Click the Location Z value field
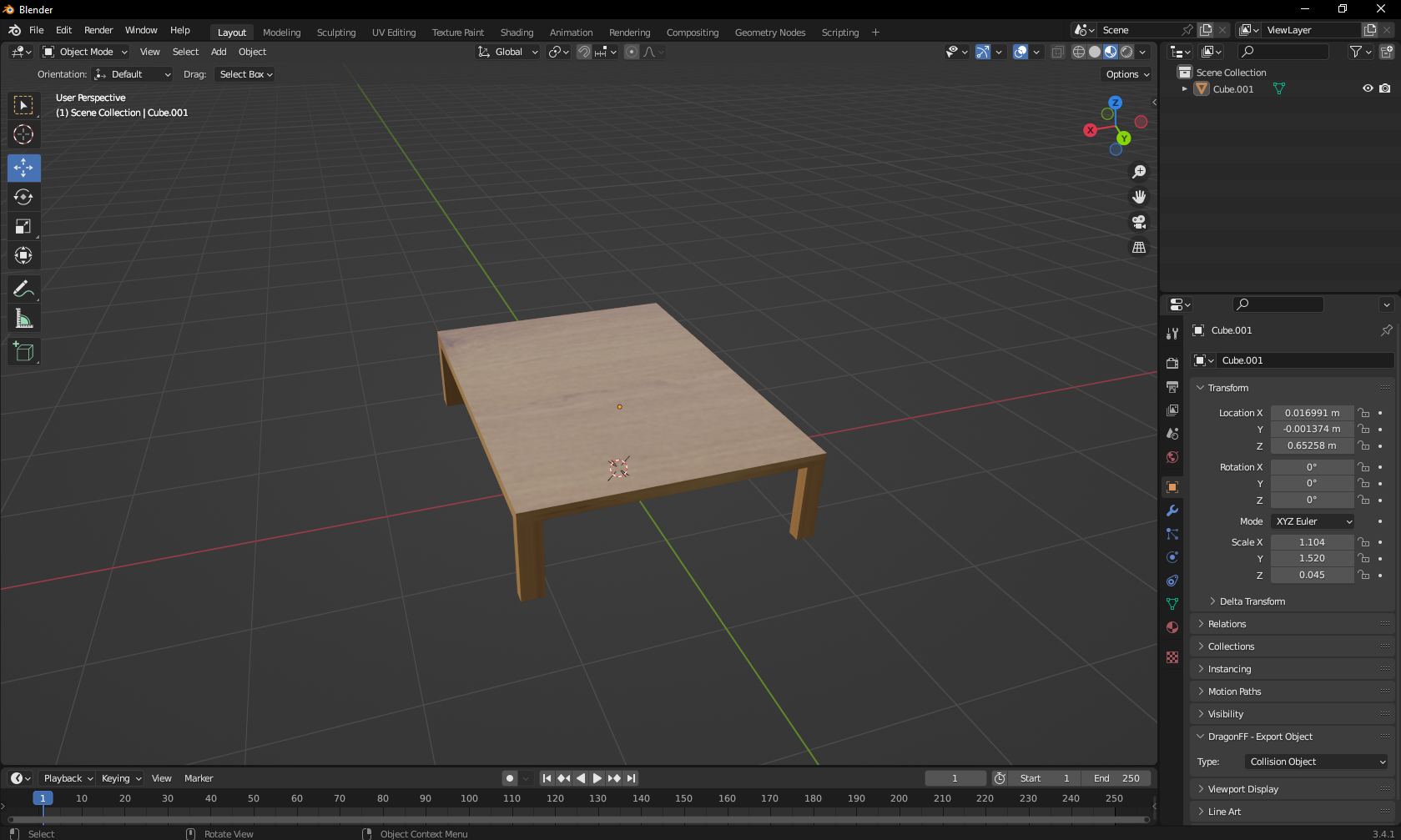Viewport: 1401px width, 840px height. [1312, 445]
